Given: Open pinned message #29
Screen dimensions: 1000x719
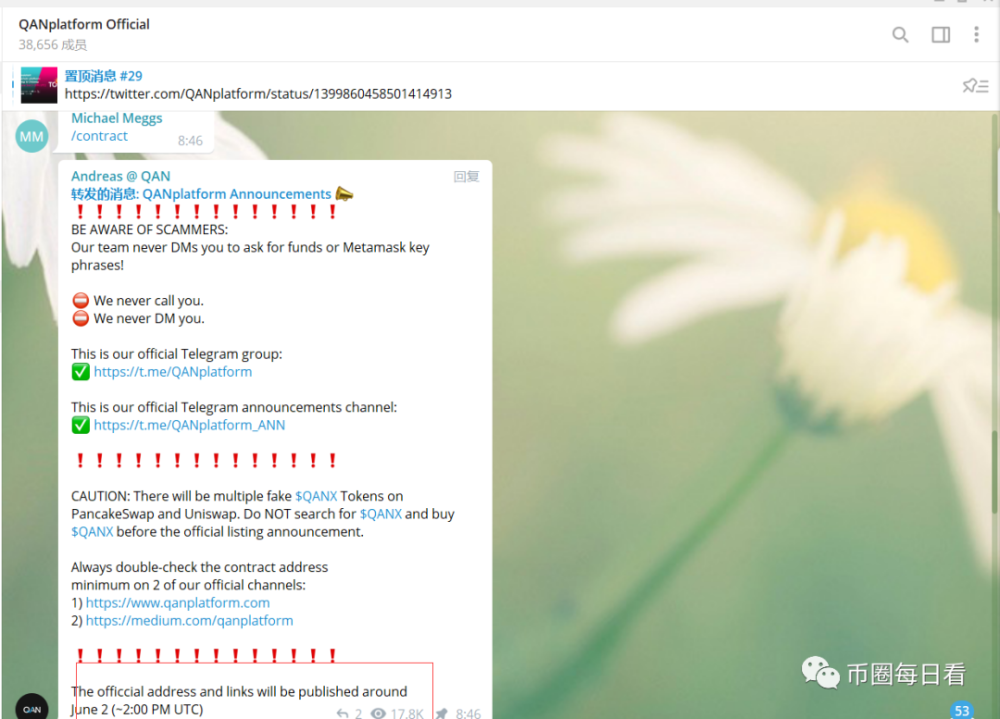Looking at the screenshot, I should (103, 76).
